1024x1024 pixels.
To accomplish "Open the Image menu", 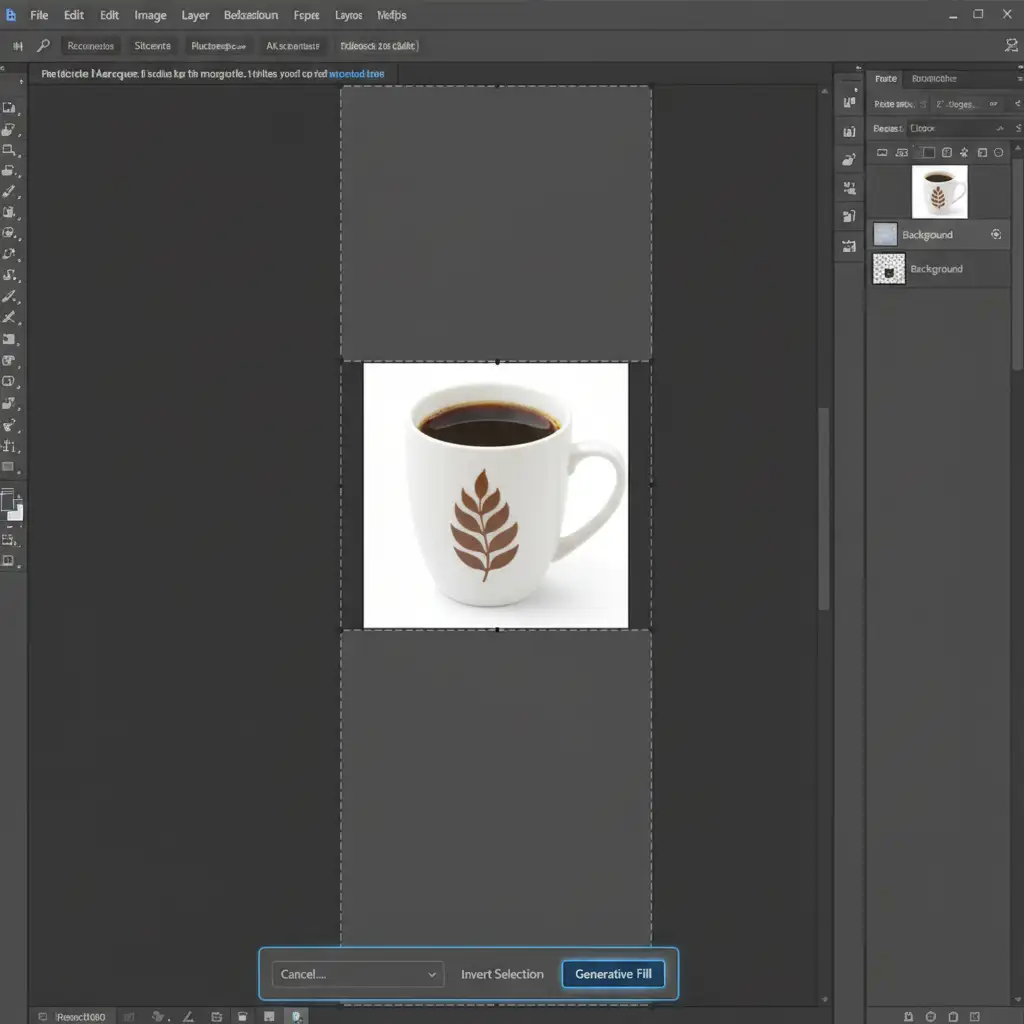I will tap(150, 16).
